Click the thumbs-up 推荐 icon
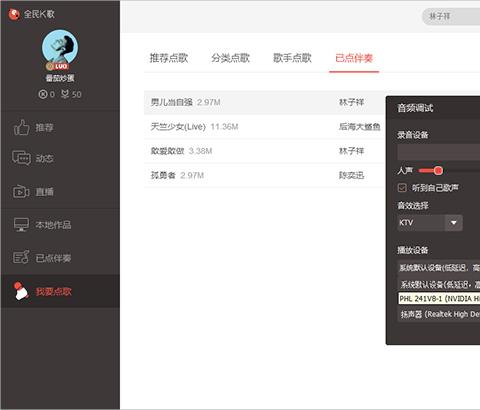This screenshot has height=410, width=480. 21,127
